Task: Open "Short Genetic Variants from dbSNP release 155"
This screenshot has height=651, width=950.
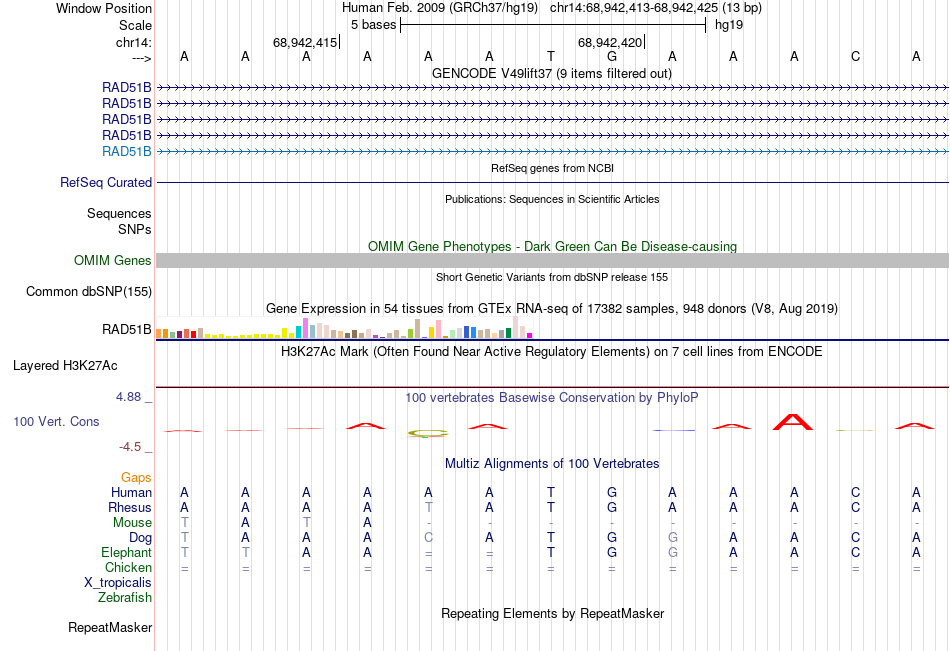Action: (x=552, y=277)
